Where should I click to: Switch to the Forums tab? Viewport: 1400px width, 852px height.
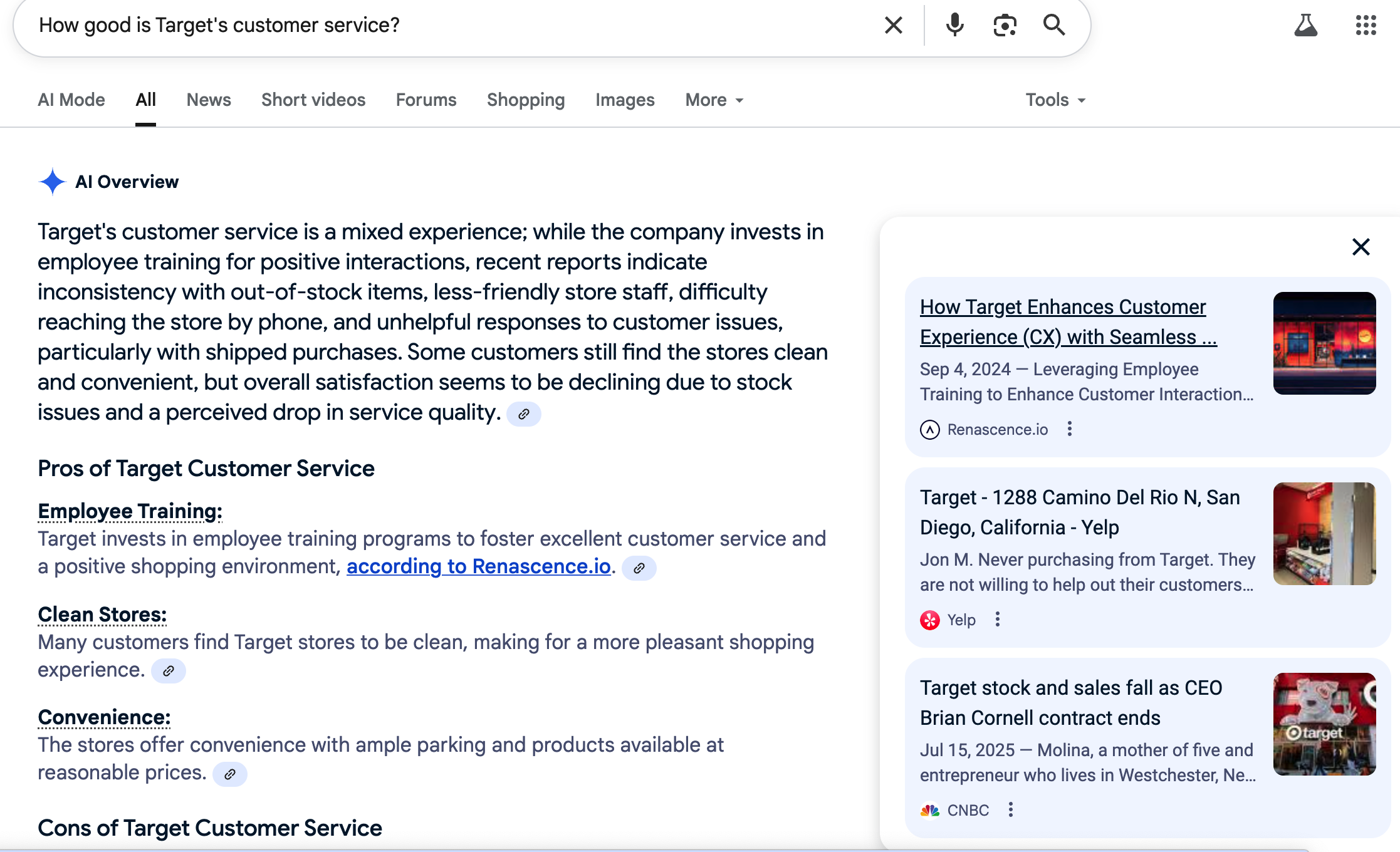pos(426,100)
